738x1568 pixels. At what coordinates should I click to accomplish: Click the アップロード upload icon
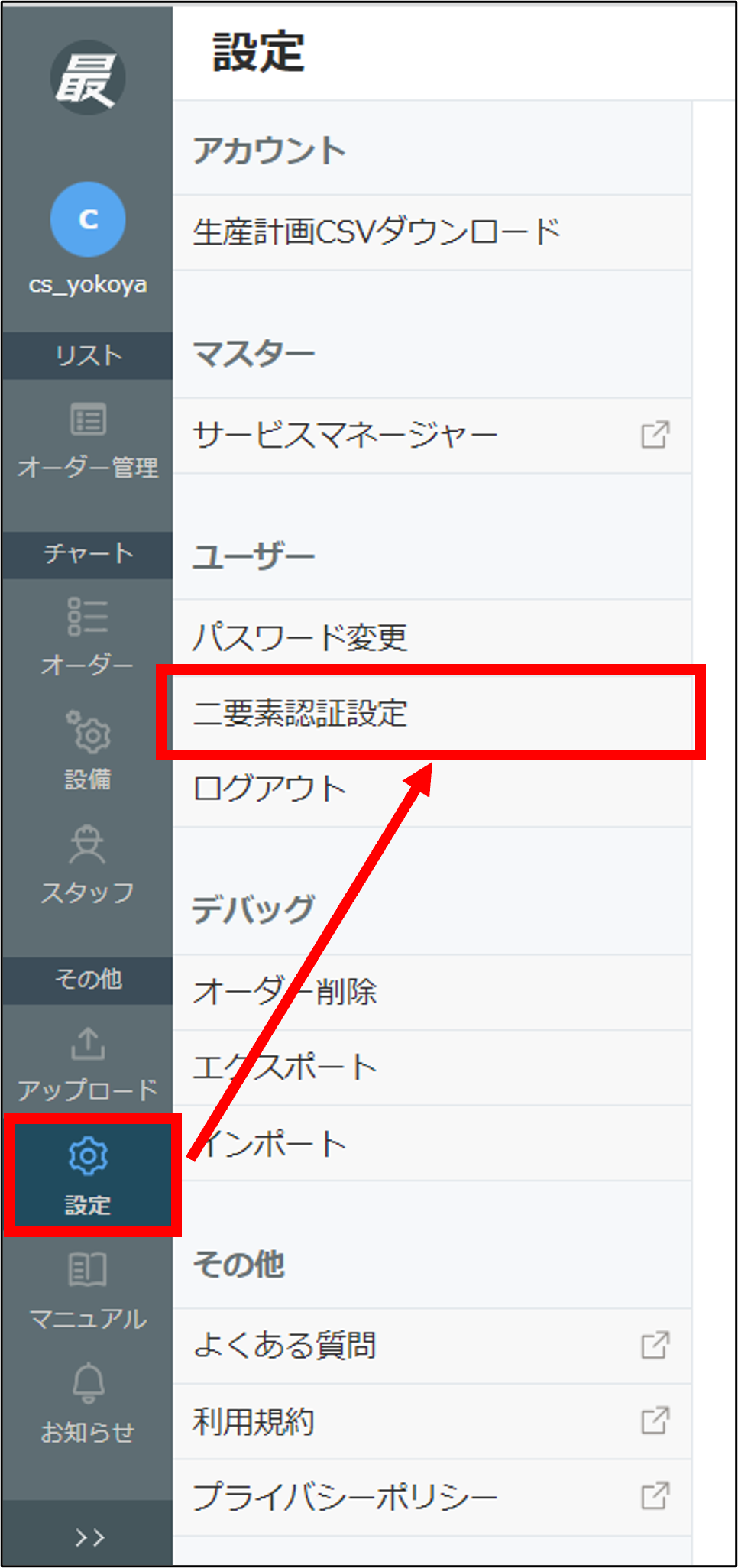click(x=88, y=1043)
